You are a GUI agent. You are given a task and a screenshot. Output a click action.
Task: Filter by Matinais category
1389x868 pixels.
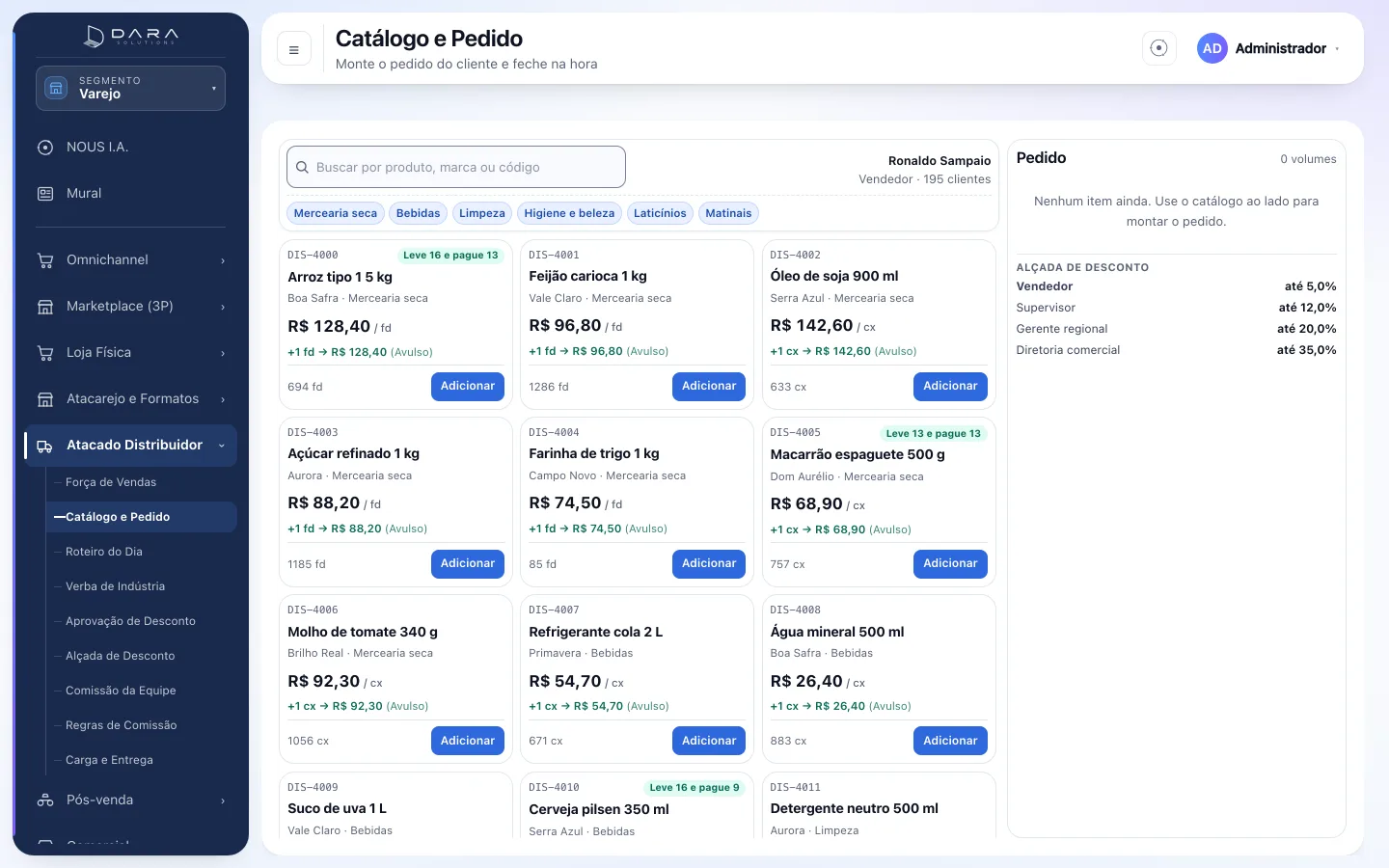pyautogui.click(x=728, y=213)
